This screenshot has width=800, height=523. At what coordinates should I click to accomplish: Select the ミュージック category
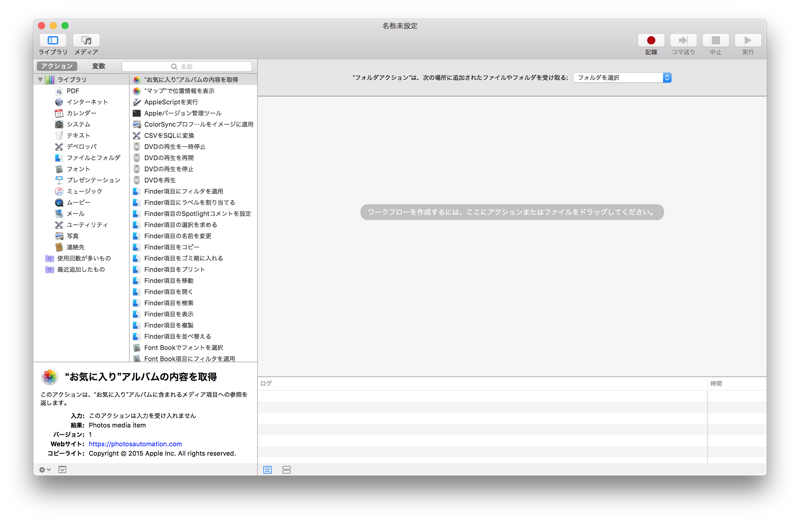pos(79,191)
